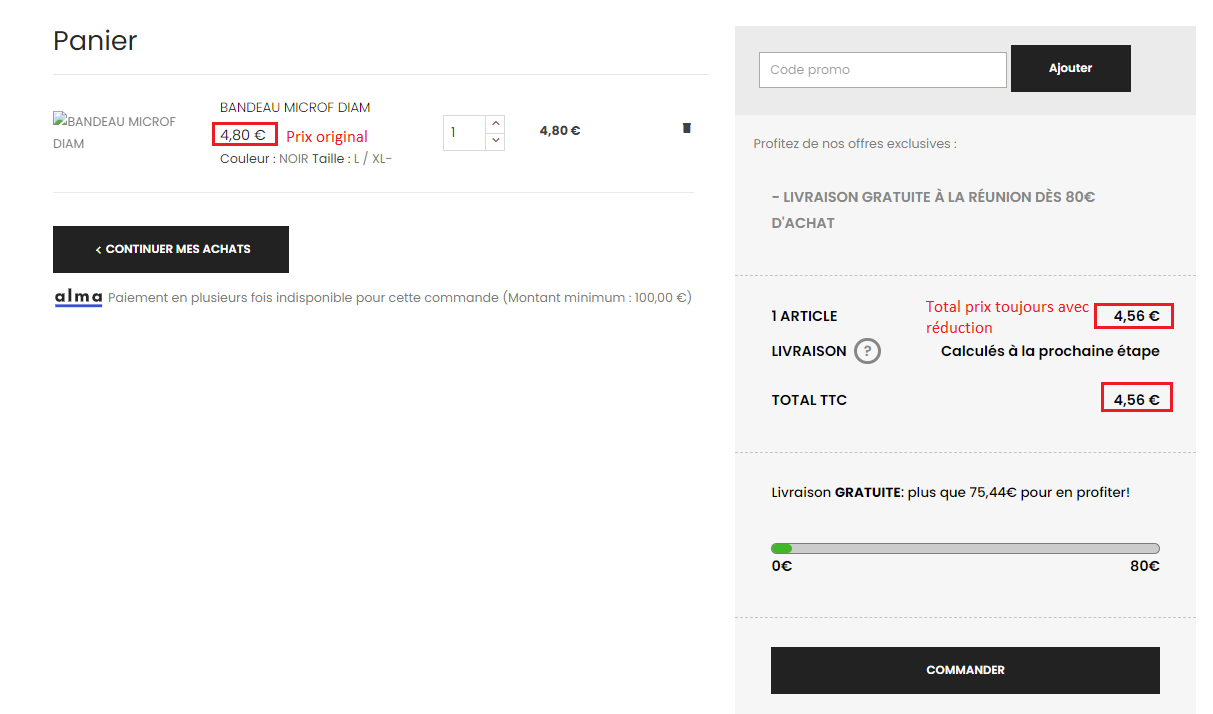
Task: Click the Couleur NOIR Taille L / XL text
Action: pos(305,159)
